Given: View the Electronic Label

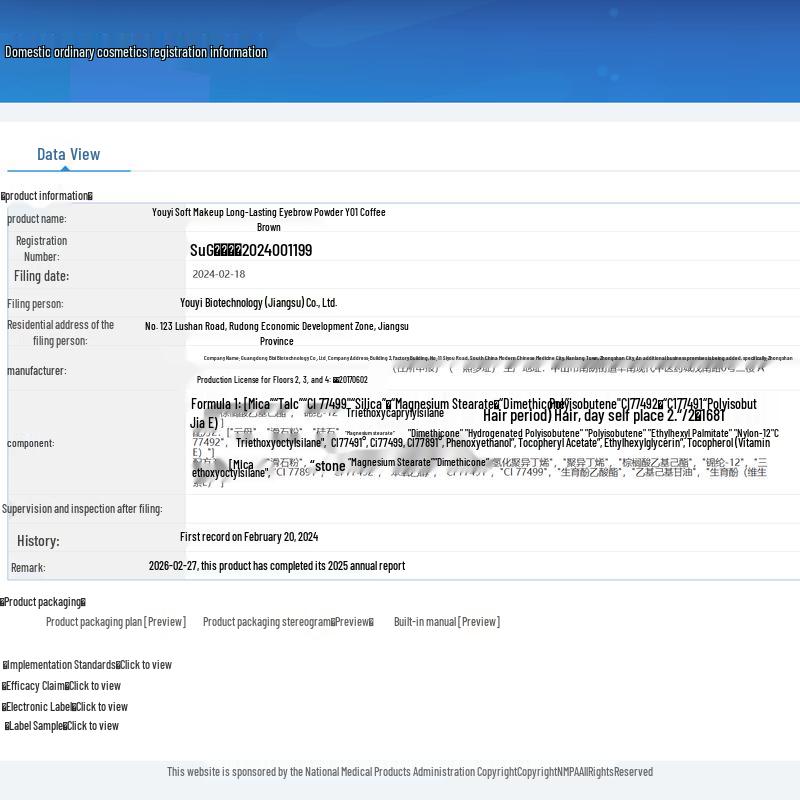Looking at the screenshot, I should pos(65,707).
